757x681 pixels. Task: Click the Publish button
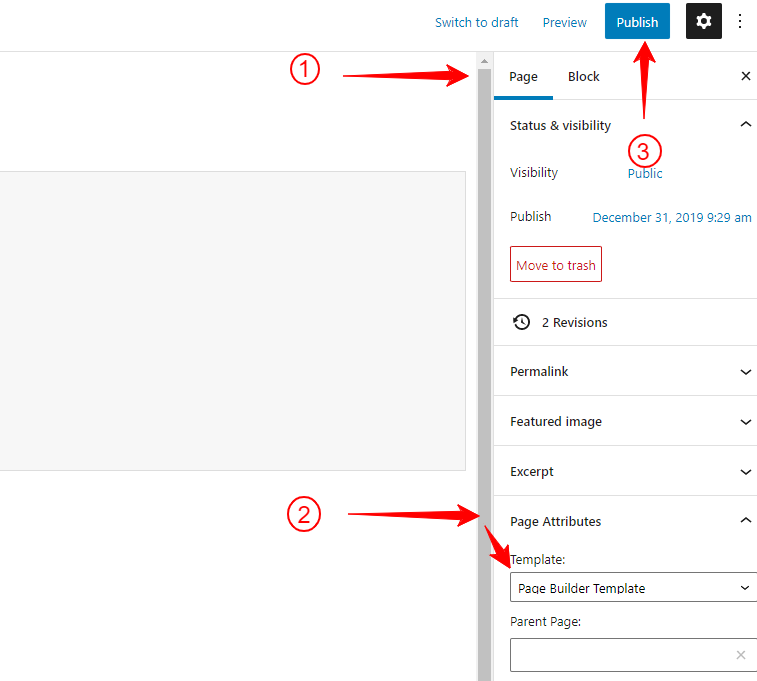tap(637, 21)
